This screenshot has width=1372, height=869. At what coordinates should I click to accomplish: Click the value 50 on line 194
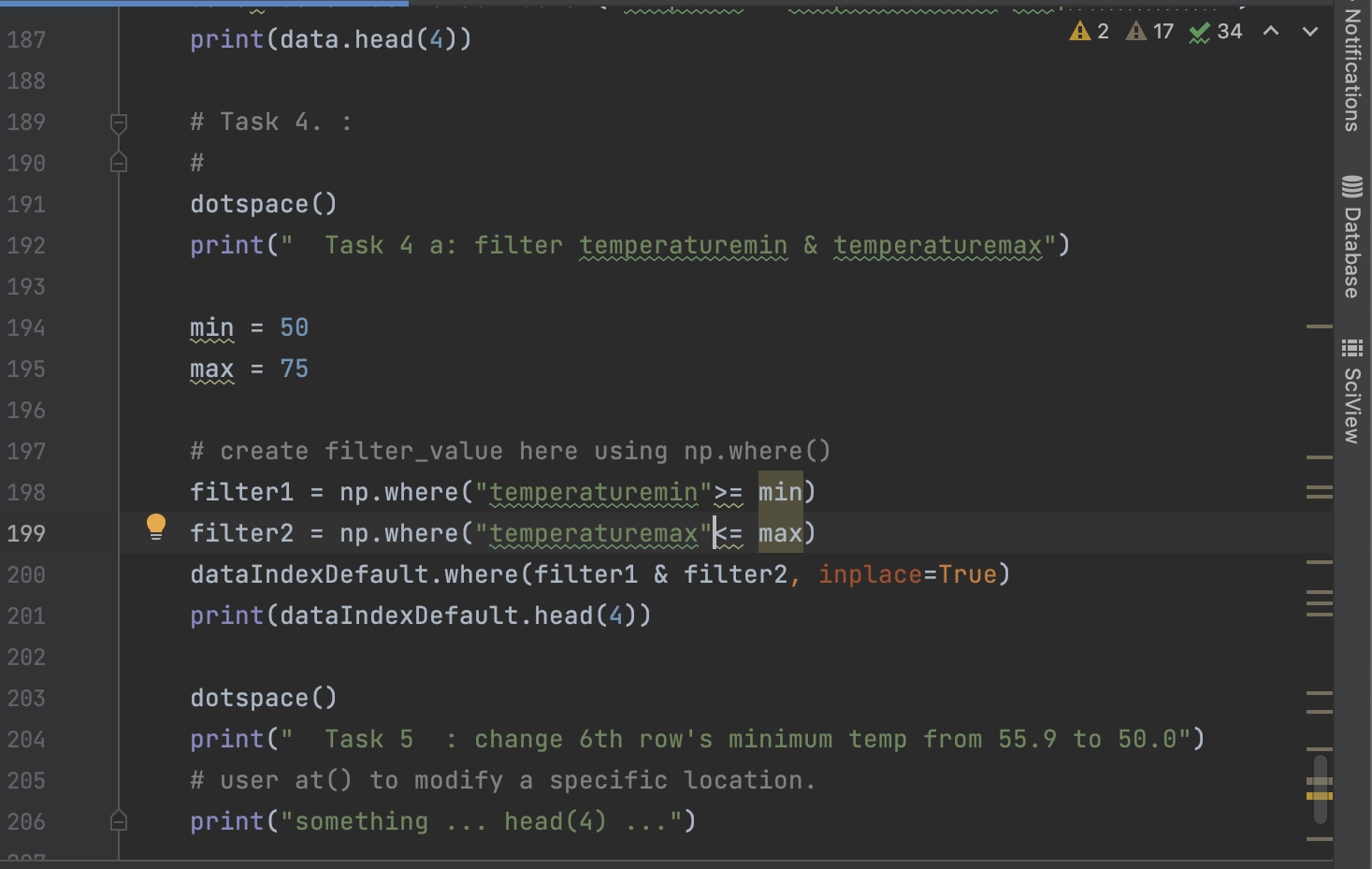tap(295, 327)
